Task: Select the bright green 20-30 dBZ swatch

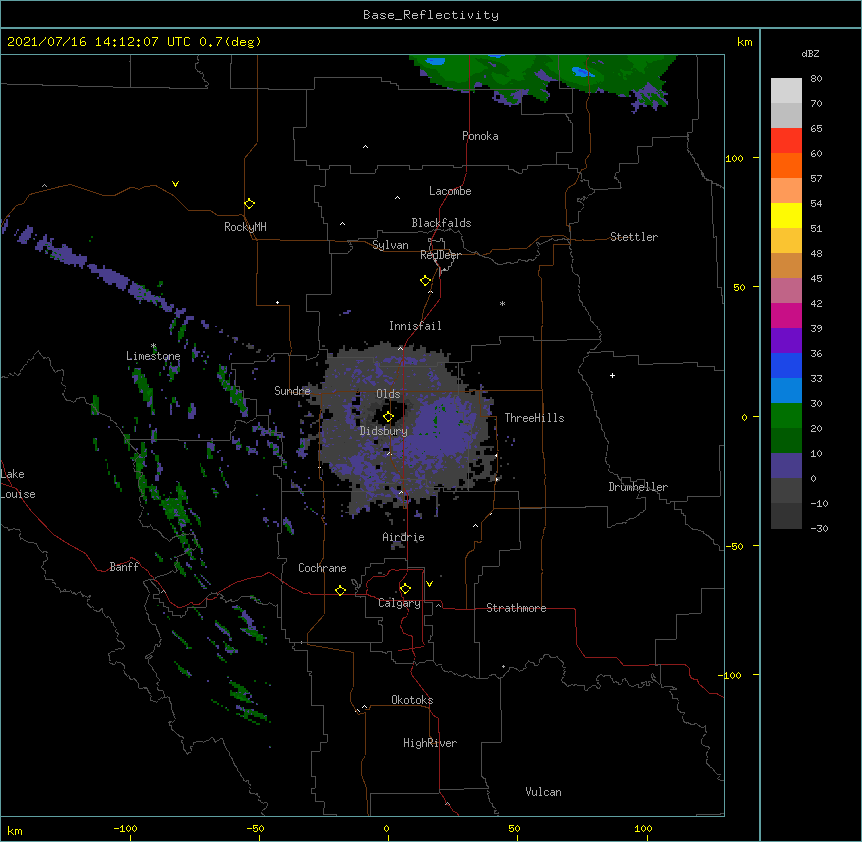Action: pyautogui.click(x=786, y=416)
